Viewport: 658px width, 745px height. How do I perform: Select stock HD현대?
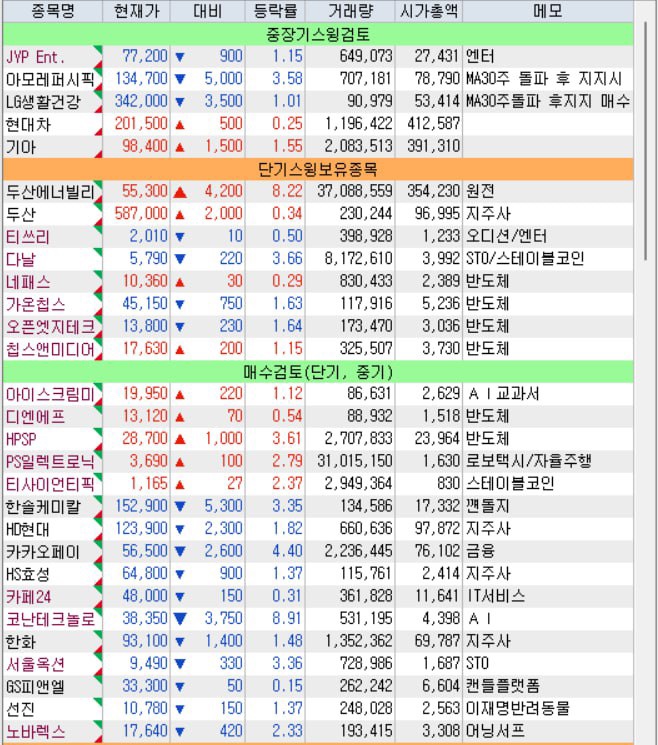tap(52, 529)
